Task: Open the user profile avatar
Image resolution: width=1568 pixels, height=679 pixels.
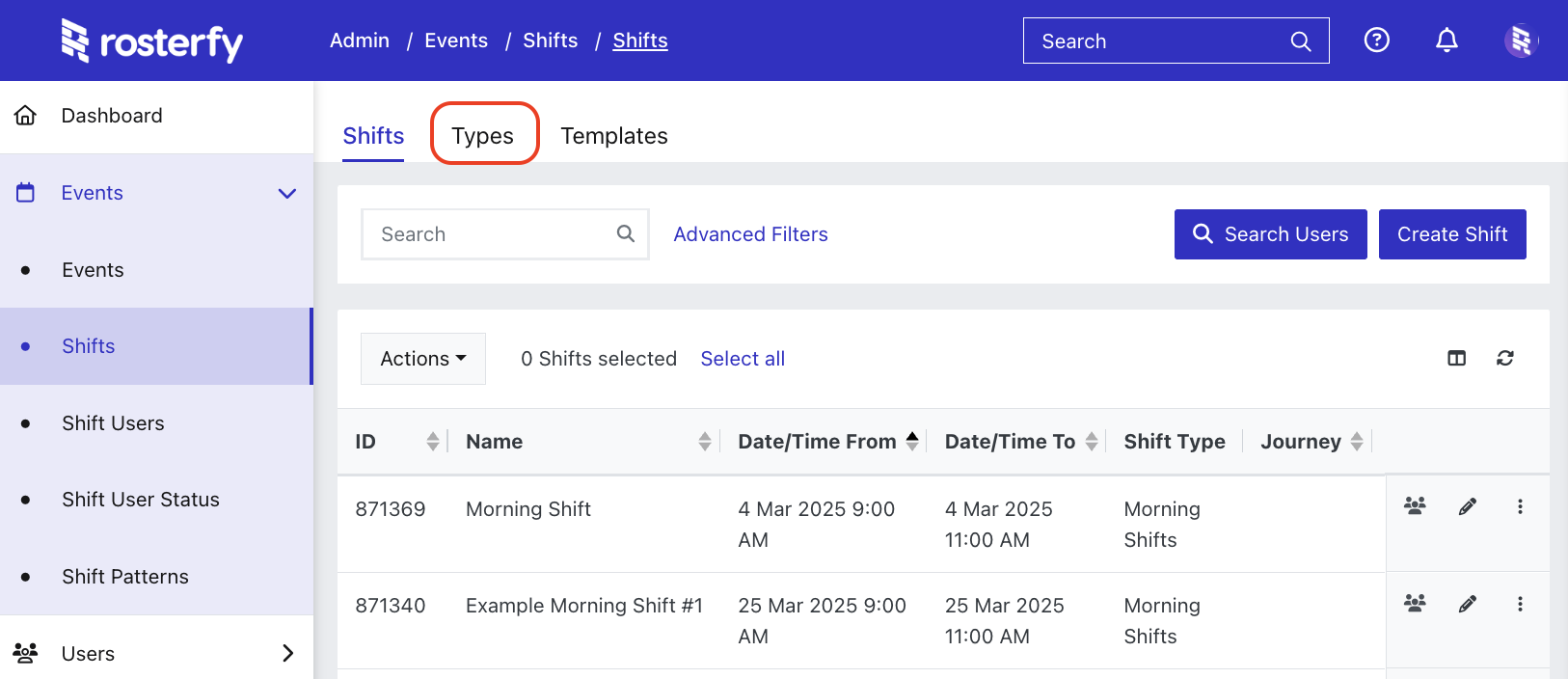Action: (x=1521, y=41)
